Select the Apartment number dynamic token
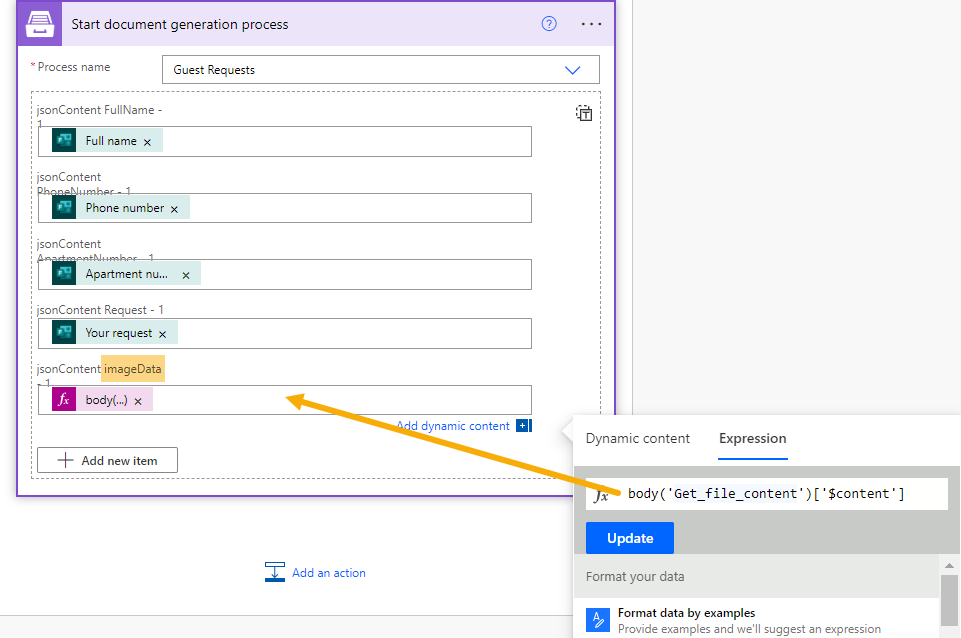Screen dimensions: 961x638 (126, 274)
